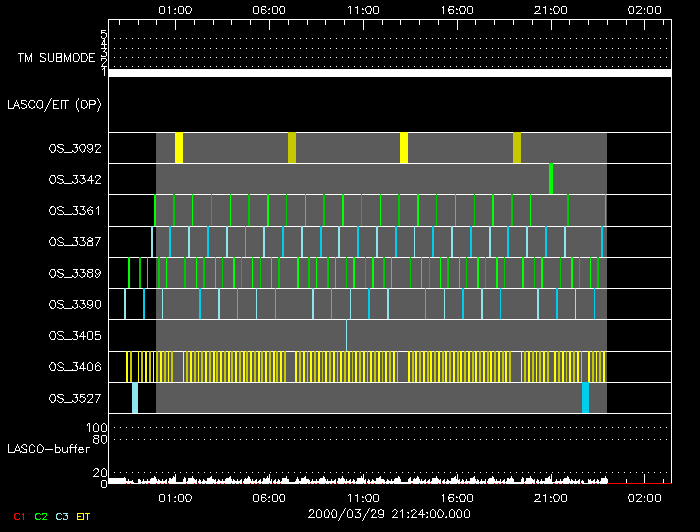This screenshot has height=532, width=700.
Task: Select the green C2 legend entry
Action: coord(41,516)
